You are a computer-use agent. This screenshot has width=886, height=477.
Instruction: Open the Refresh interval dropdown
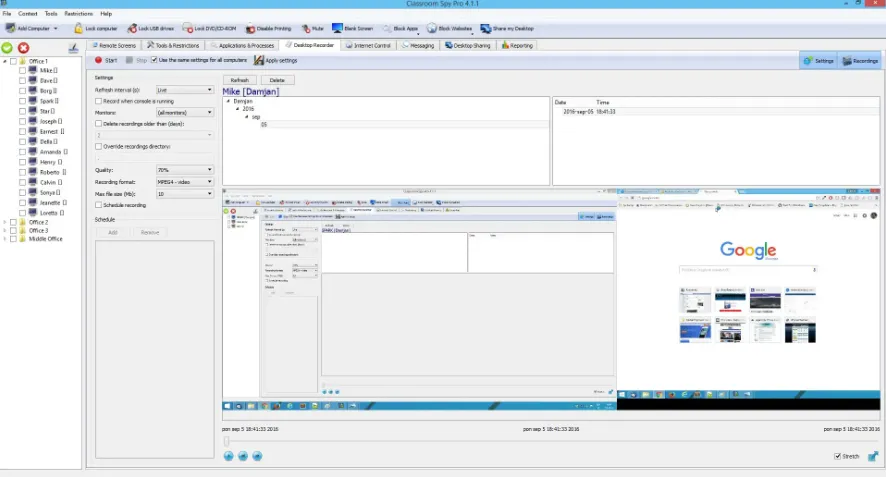click(185, 90)
